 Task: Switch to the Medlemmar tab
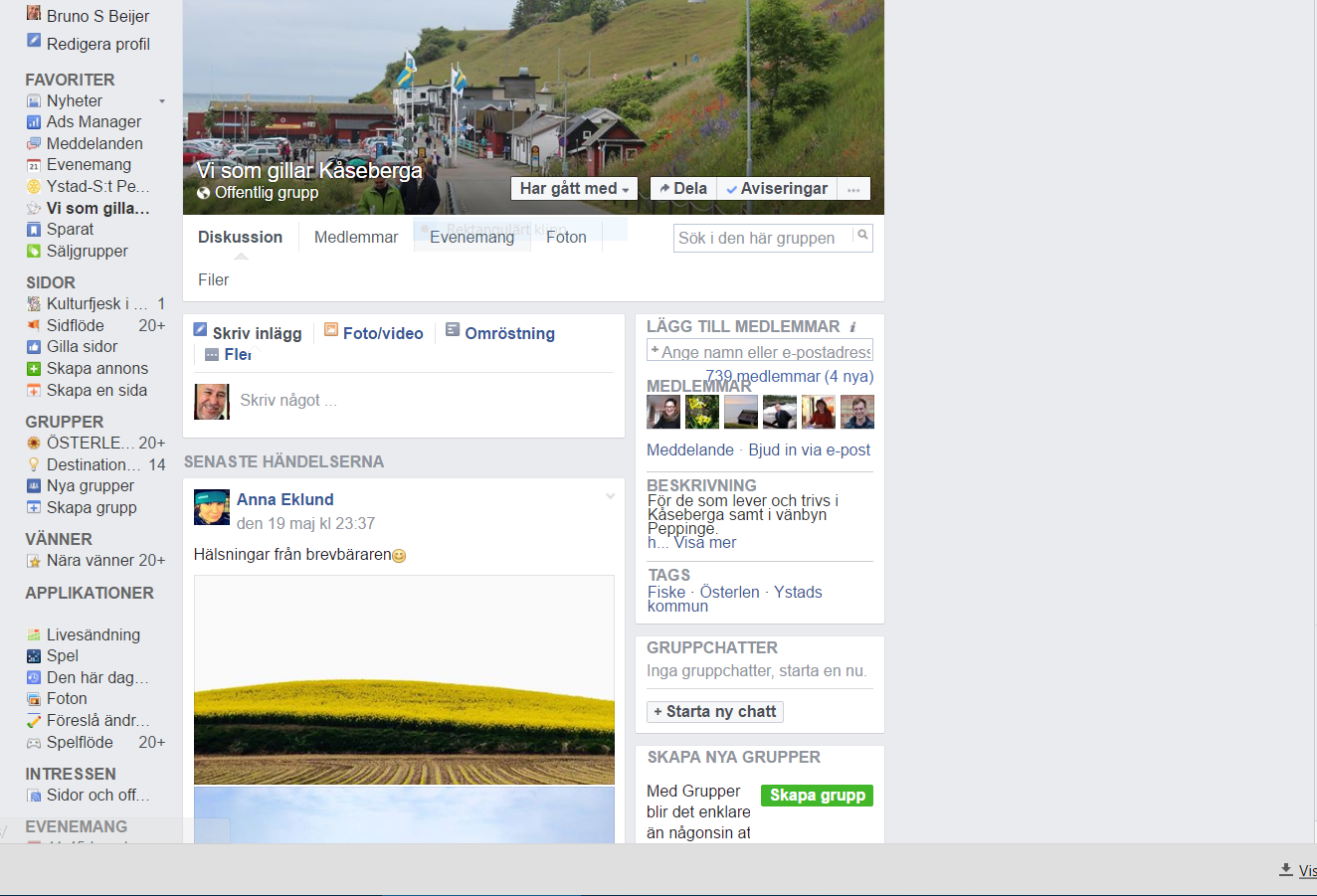point(355,238)
